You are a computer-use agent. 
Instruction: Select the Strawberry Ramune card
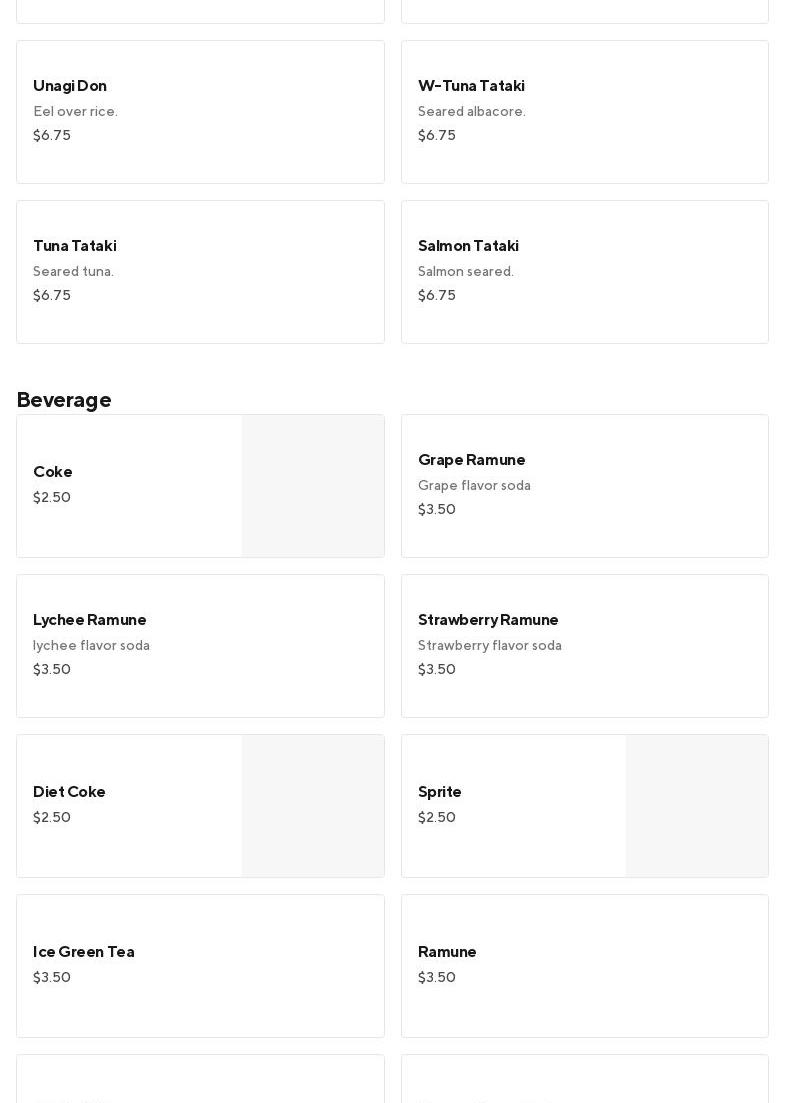(584, 646)
